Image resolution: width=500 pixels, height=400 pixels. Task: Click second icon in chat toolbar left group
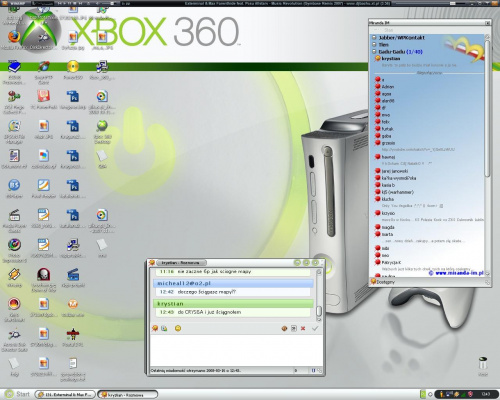(x=164, y=328)
